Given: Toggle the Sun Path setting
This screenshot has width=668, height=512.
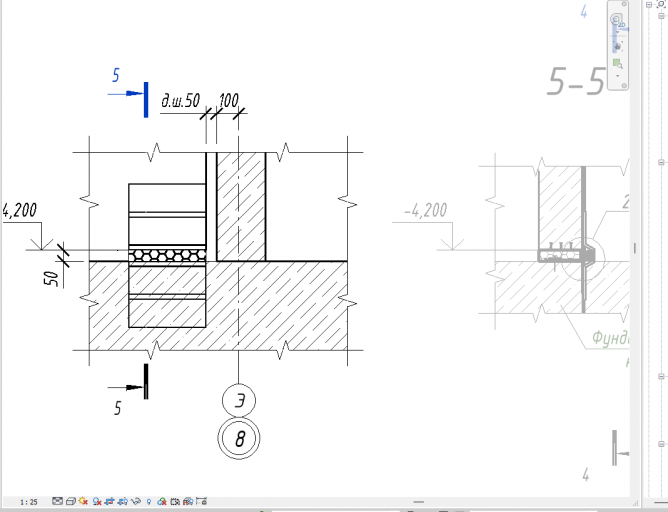Looking at the screenshot, I should click(x=83, y=501).
